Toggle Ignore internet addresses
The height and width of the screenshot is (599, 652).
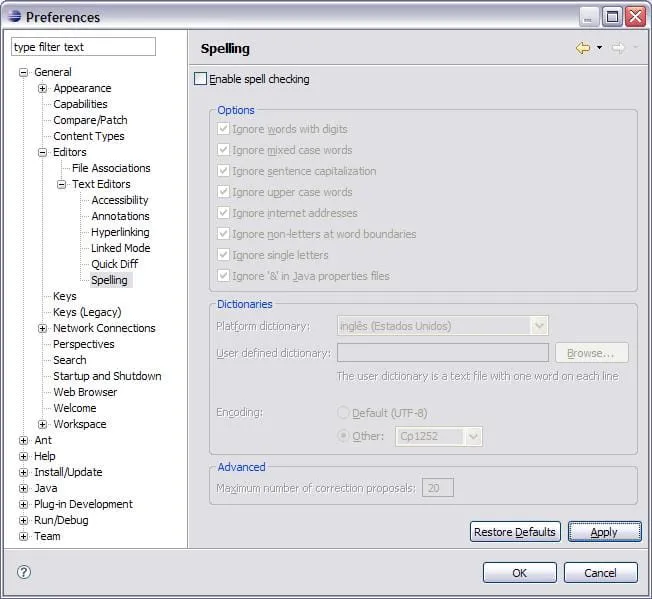click(223, 212)
